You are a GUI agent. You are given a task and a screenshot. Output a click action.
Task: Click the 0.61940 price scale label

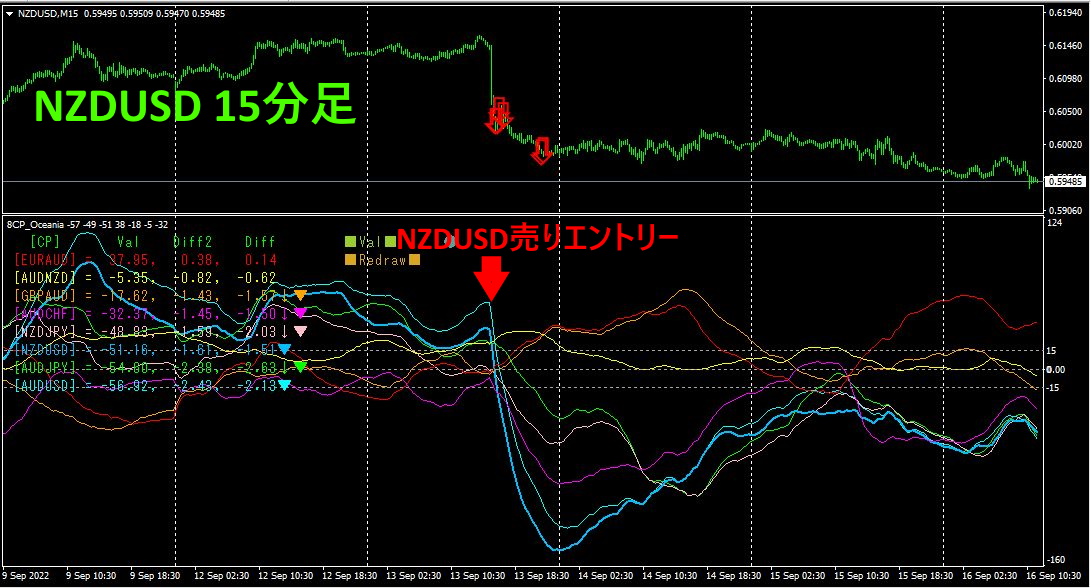1065,13
